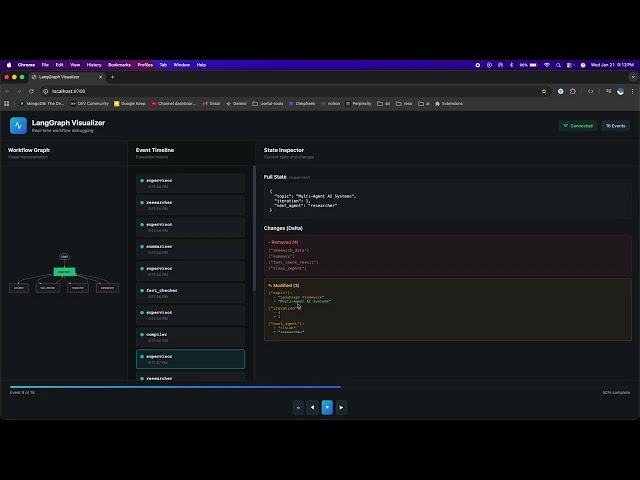The width and height of the screenshot is (640, 480).
Task: Jump to the first event in playback
Action: tap(298, 407)
